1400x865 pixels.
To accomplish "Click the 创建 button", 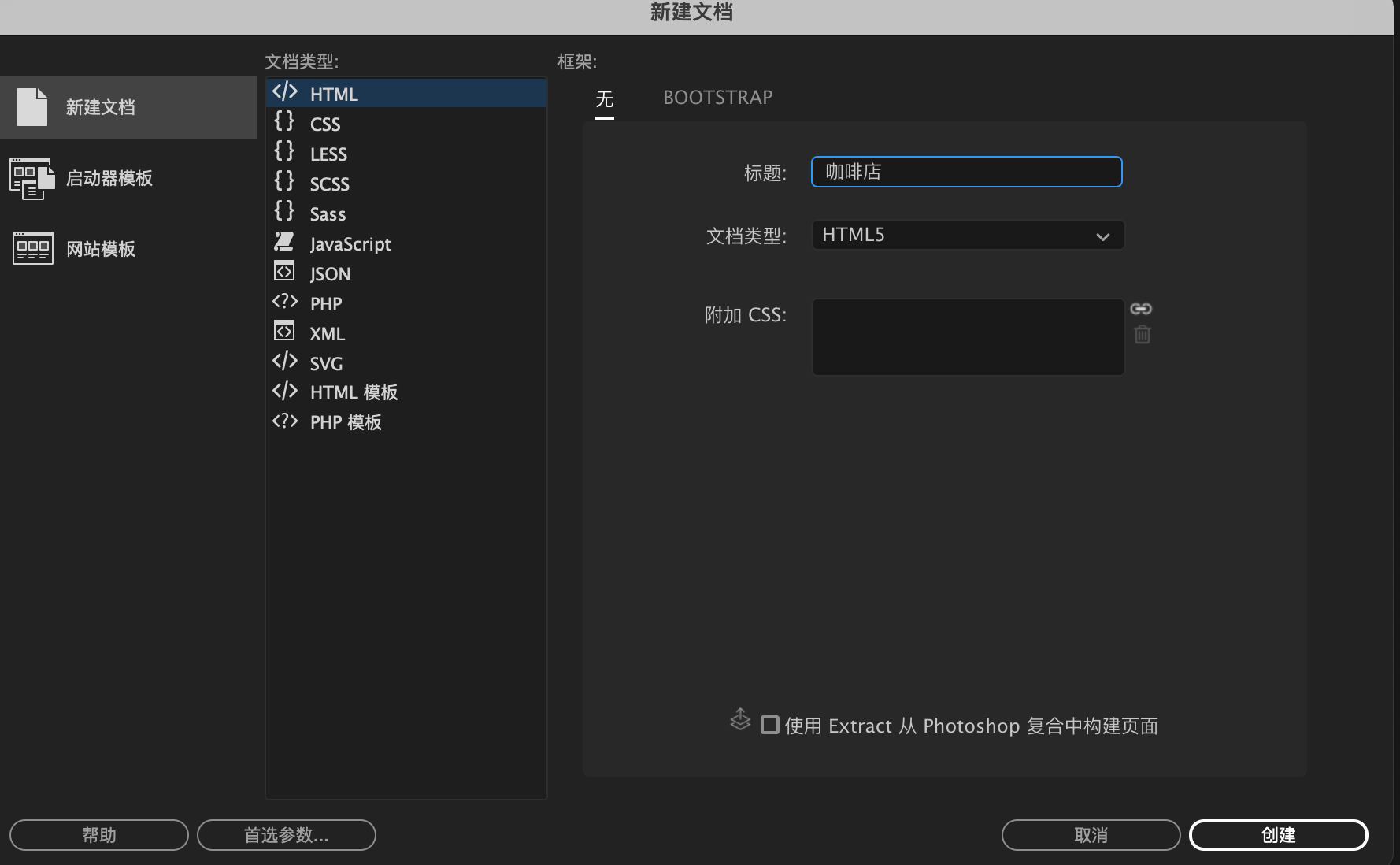I will point(1278,835).
